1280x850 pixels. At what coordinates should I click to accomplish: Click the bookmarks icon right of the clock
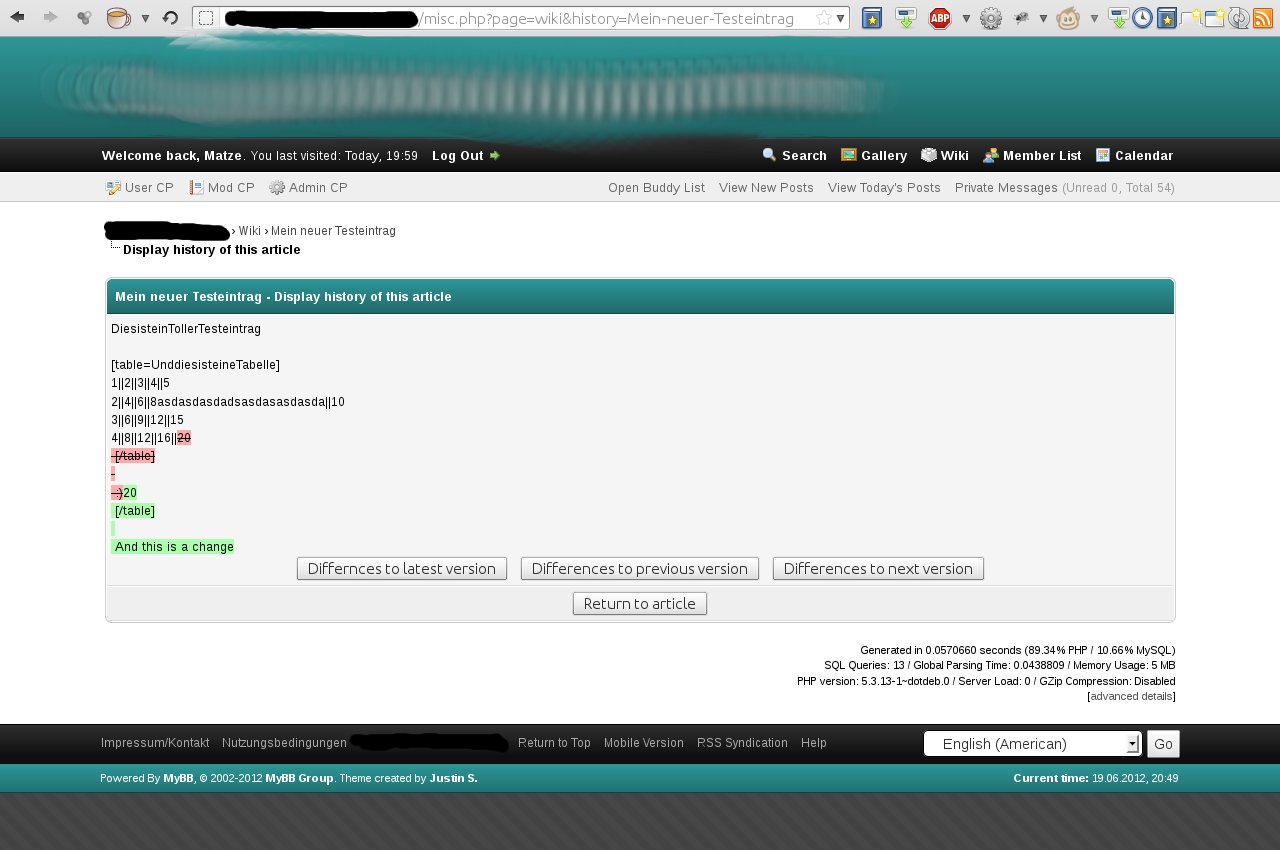[x=1166, y=18]
